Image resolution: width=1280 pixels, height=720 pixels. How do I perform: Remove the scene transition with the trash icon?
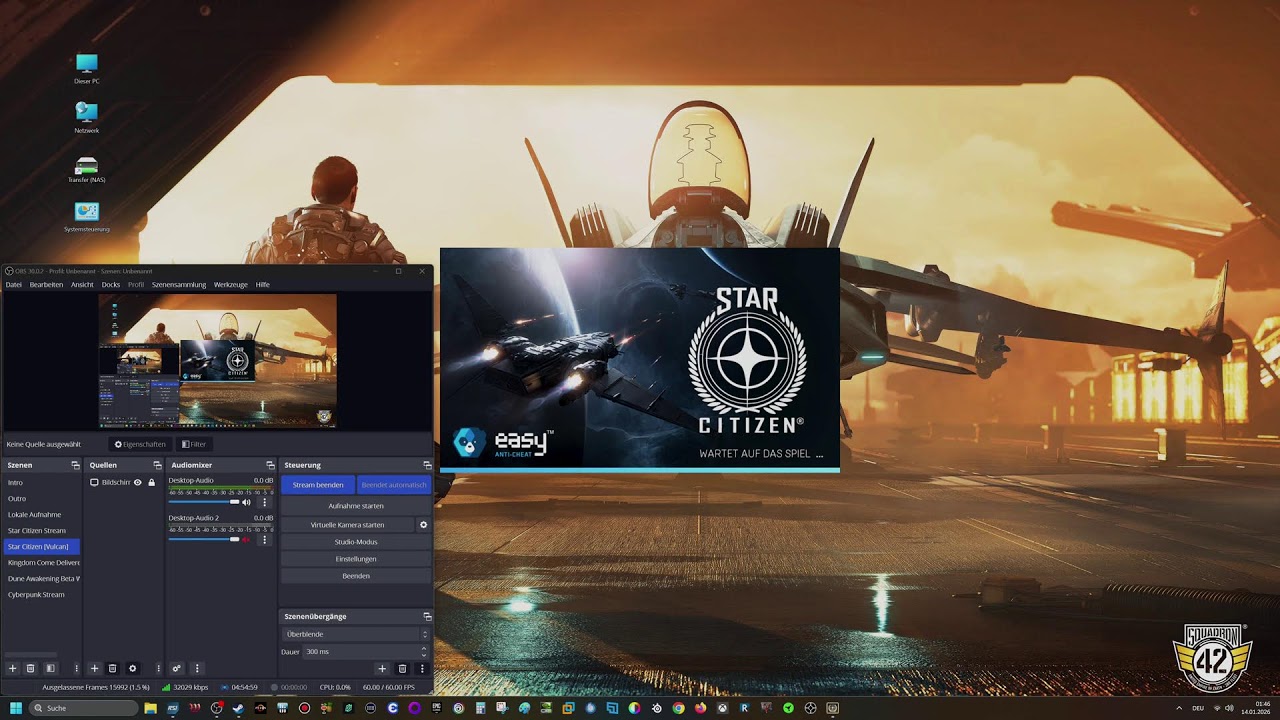402,668
